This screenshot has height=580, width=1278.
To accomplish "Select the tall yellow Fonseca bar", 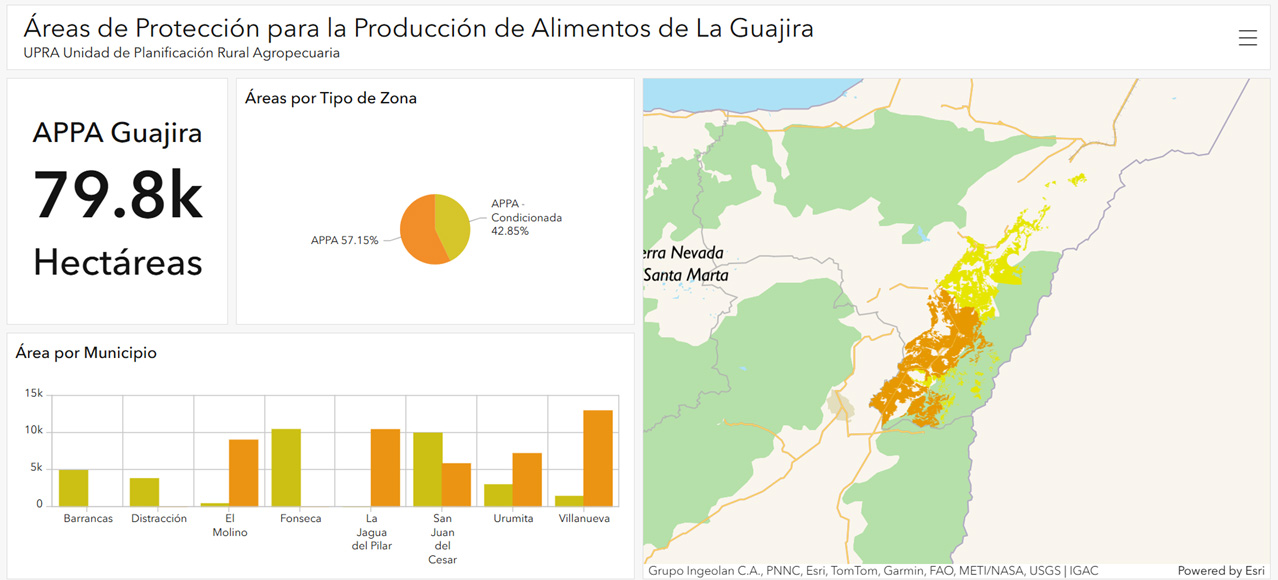I will pyautogui.click(x=286, y=467).
